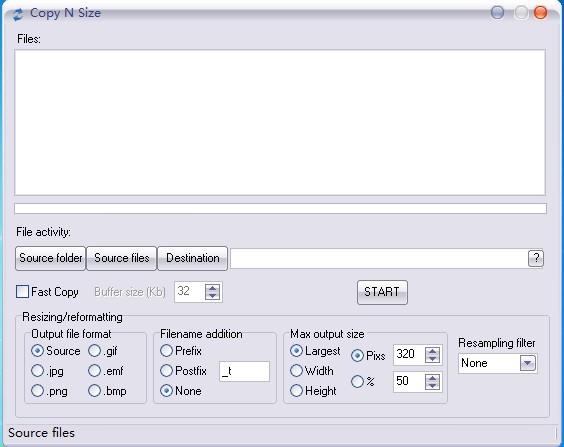Increase the percent value with up arrow
The width and height of the screenshot is (564, 447).
(x=432, y=378)
